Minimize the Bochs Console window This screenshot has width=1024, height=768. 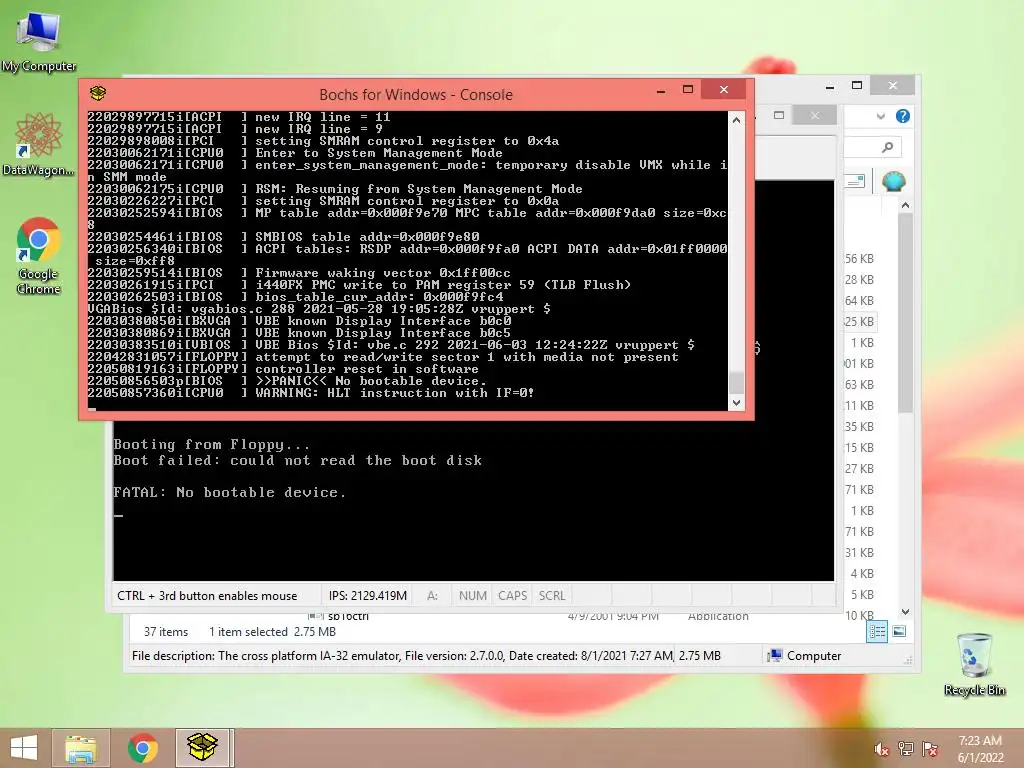pos(661,90)
